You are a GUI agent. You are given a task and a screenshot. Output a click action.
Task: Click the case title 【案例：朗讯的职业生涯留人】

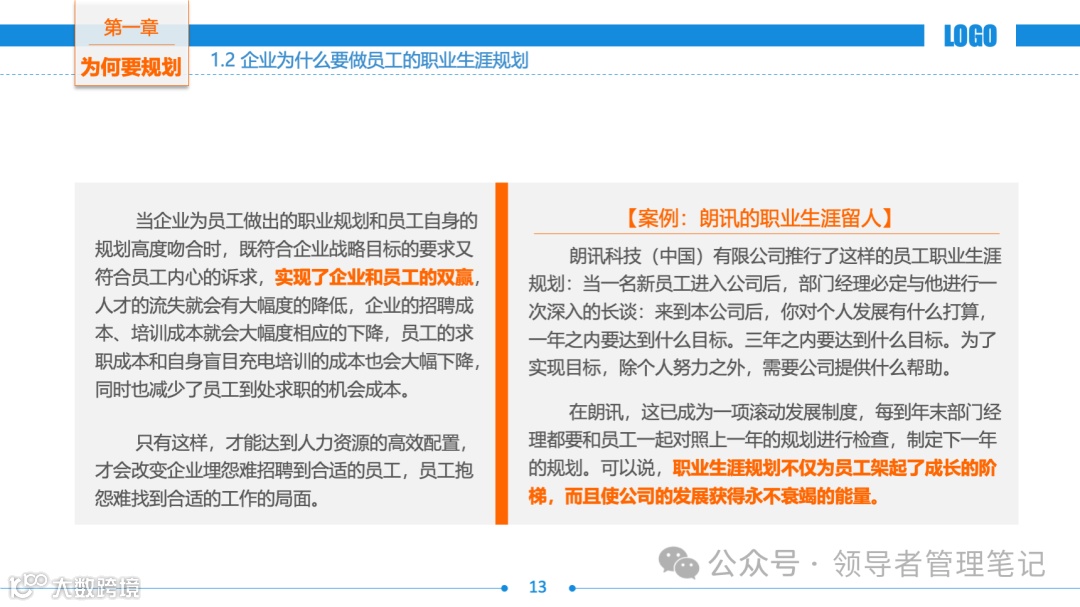[x=760, y=218]
